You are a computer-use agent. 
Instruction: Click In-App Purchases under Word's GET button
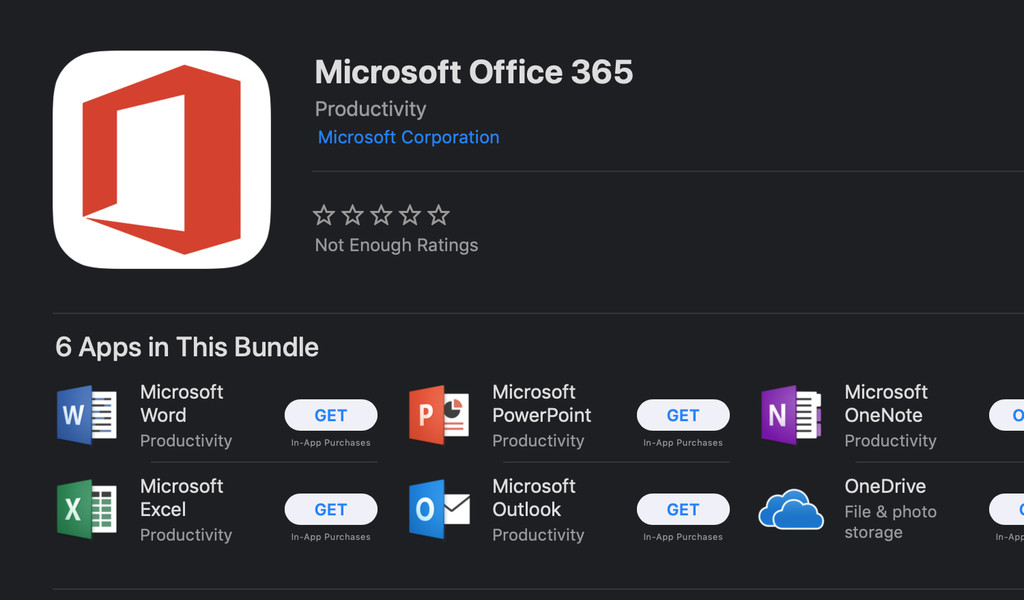(x=331, y=443)
